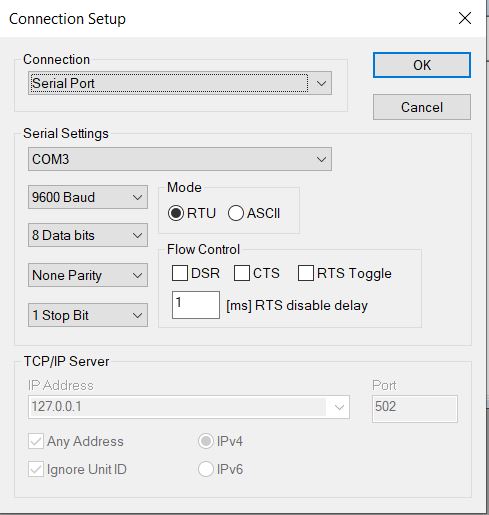Screen dimensions: 489x515
Task: Close the Connection Setup dialog
Action: pyautogui.click(x=465, y=18)
